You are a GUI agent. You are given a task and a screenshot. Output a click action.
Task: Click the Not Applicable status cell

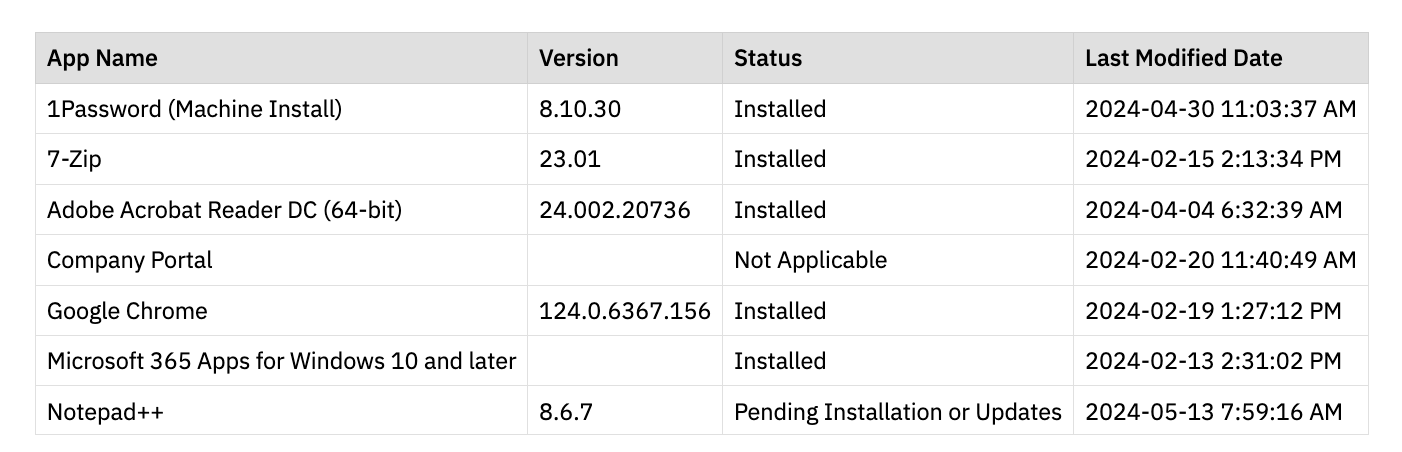pyautogui.click(x=810, y=260)
